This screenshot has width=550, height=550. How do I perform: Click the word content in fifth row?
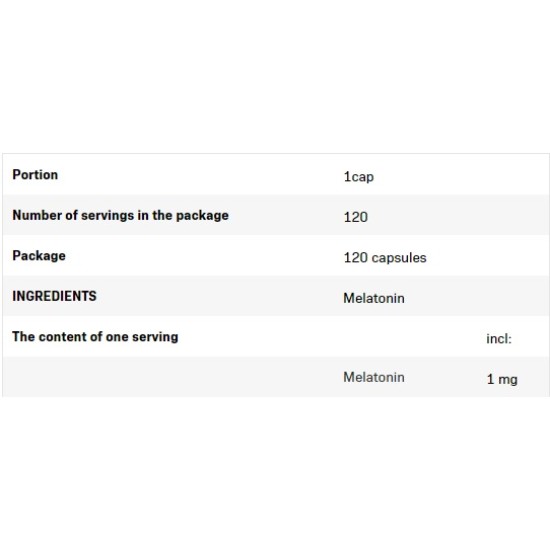[63, 337]
